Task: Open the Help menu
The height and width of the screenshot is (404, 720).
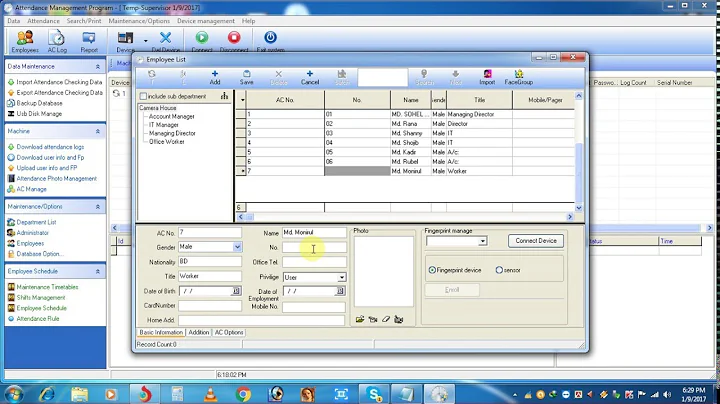Action: [x=248, y=21]
